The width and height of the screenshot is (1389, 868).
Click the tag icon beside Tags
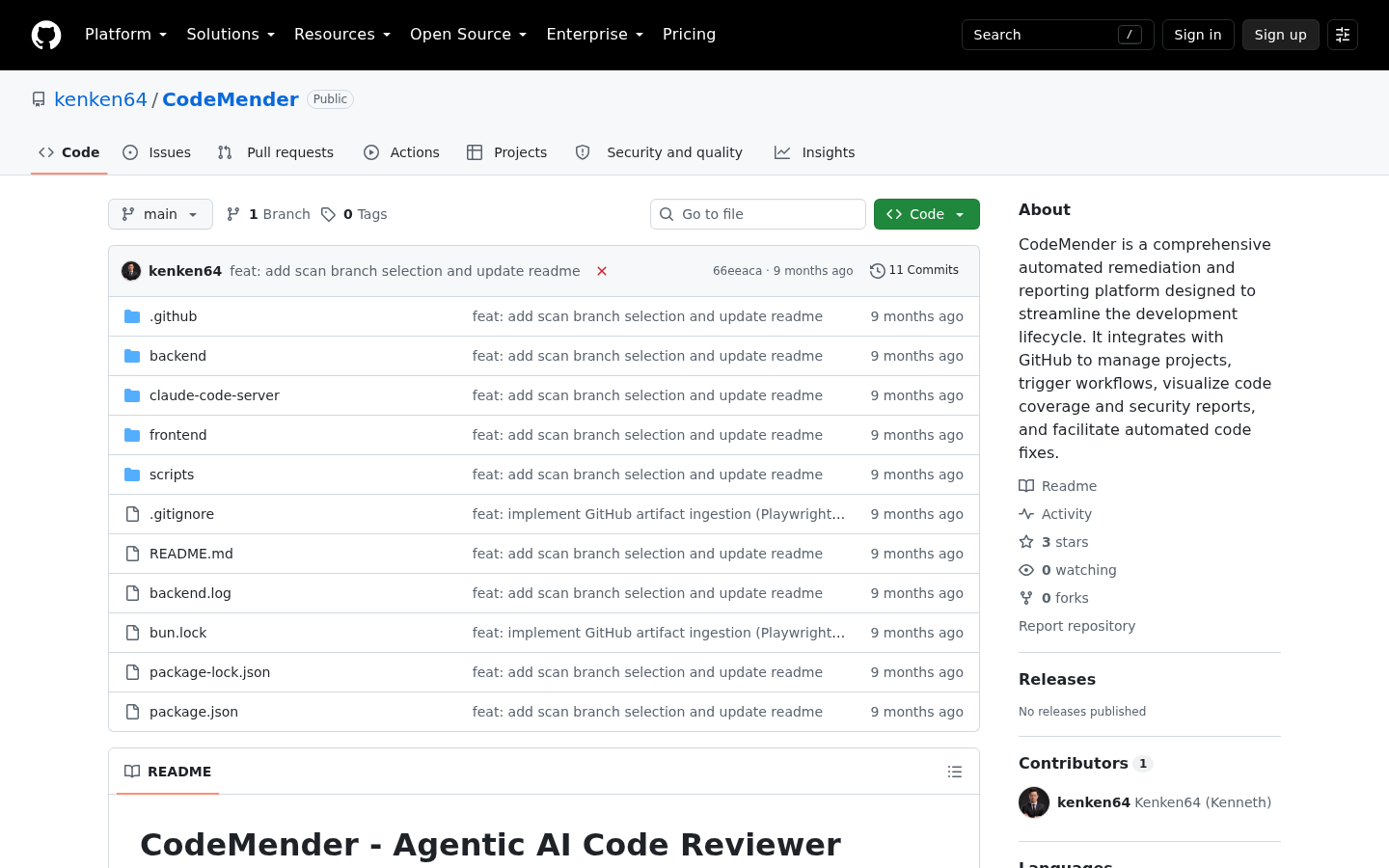point(328,214)
